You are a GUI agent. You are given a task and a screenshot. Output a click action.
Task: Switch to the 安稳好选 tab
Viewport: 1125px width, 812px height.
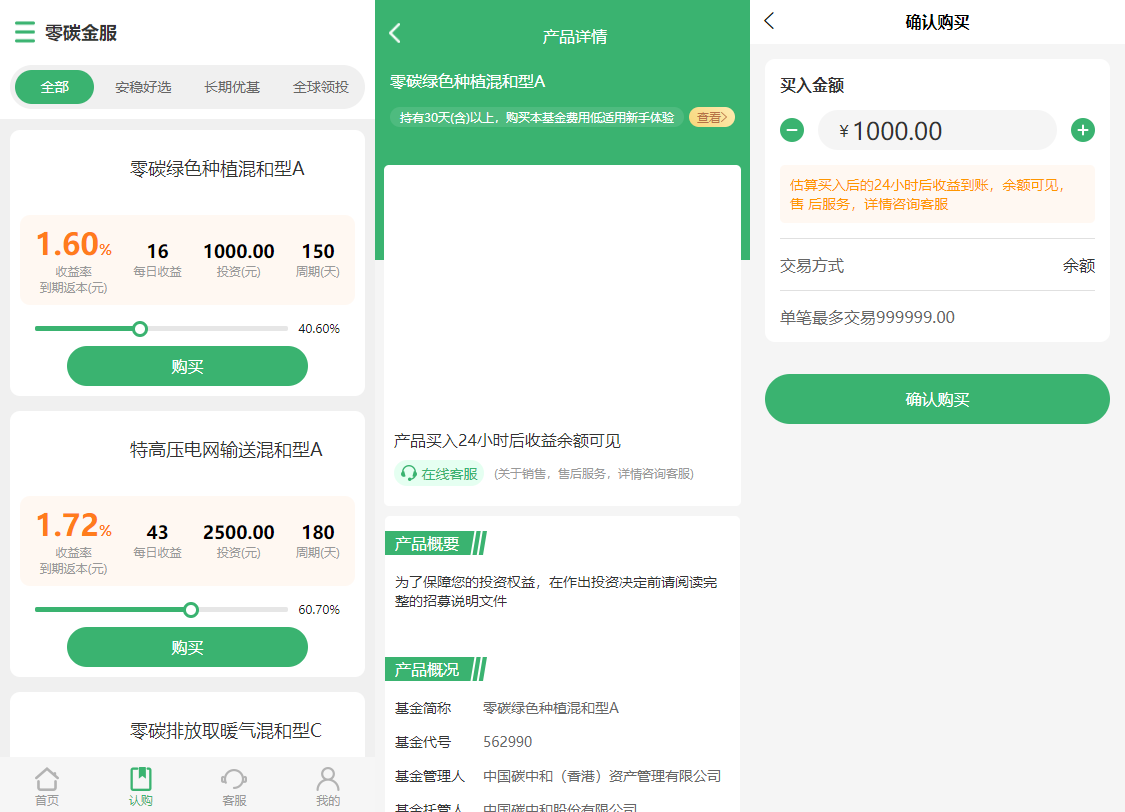pyautogui.click(x=143, y=87)
